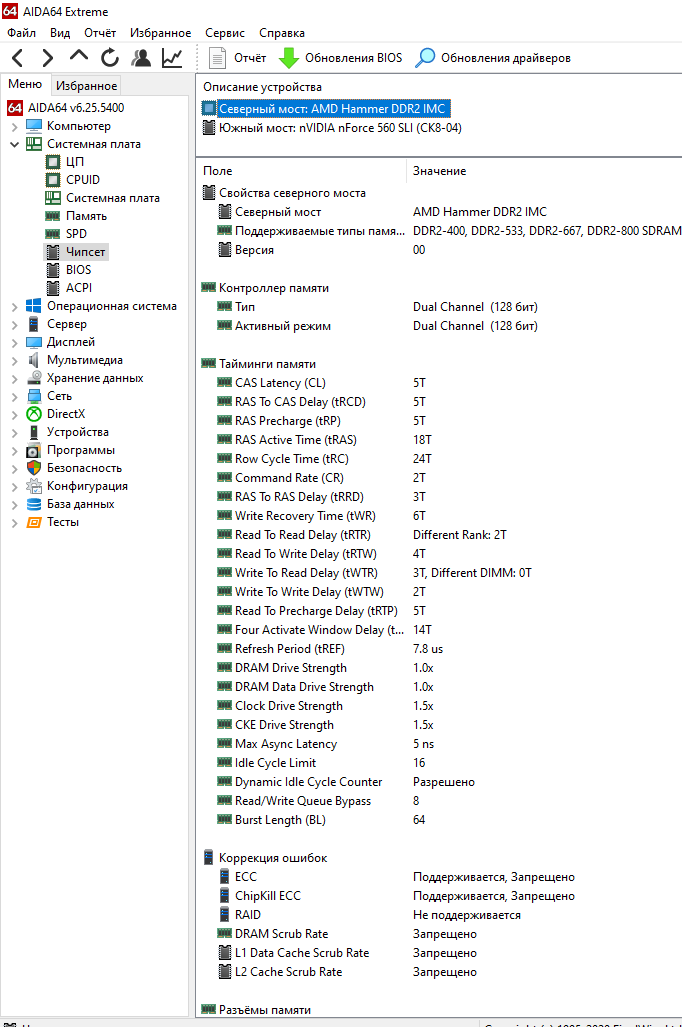Select the CAS Latency (CL) row
The image size is (682, 1027).
point(439,383)
